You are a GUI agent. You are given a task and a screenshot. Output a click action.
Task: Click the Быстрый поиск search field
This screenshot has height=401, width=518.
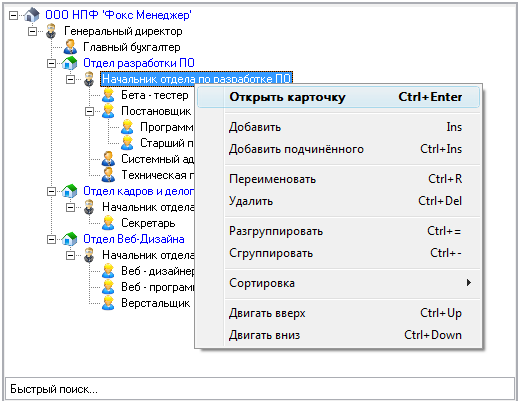tap(260, 389)
